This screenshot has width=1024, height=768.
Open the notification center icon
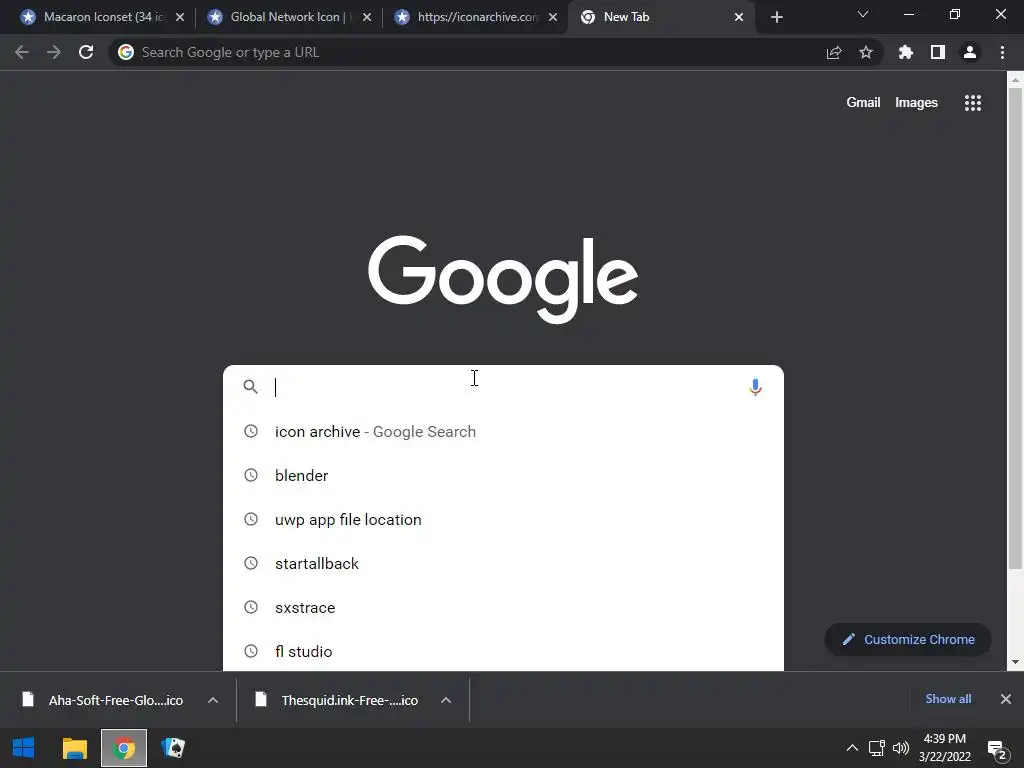pyautogui.click(x=997, y=750)
